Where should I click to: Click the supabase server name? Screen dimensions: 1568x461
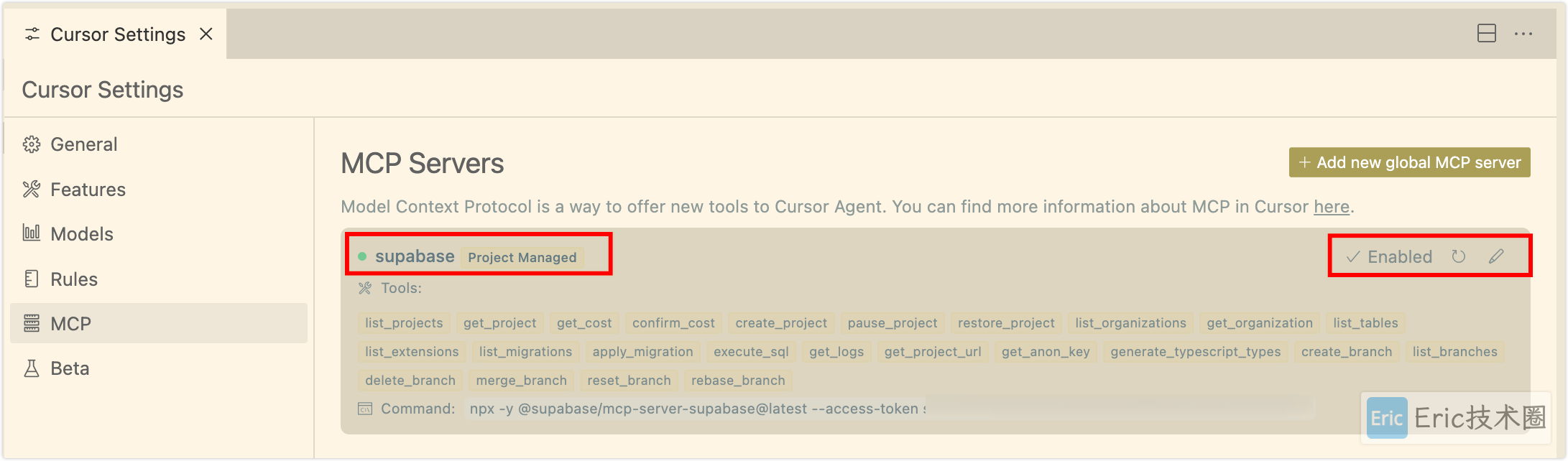pos(415,256)
